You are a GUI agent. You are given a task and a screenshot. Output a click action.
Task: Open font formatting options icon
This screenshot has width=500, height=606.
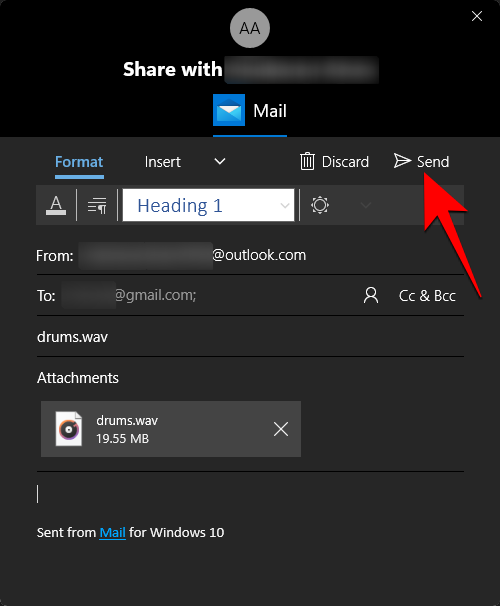(x=56, y=205)
